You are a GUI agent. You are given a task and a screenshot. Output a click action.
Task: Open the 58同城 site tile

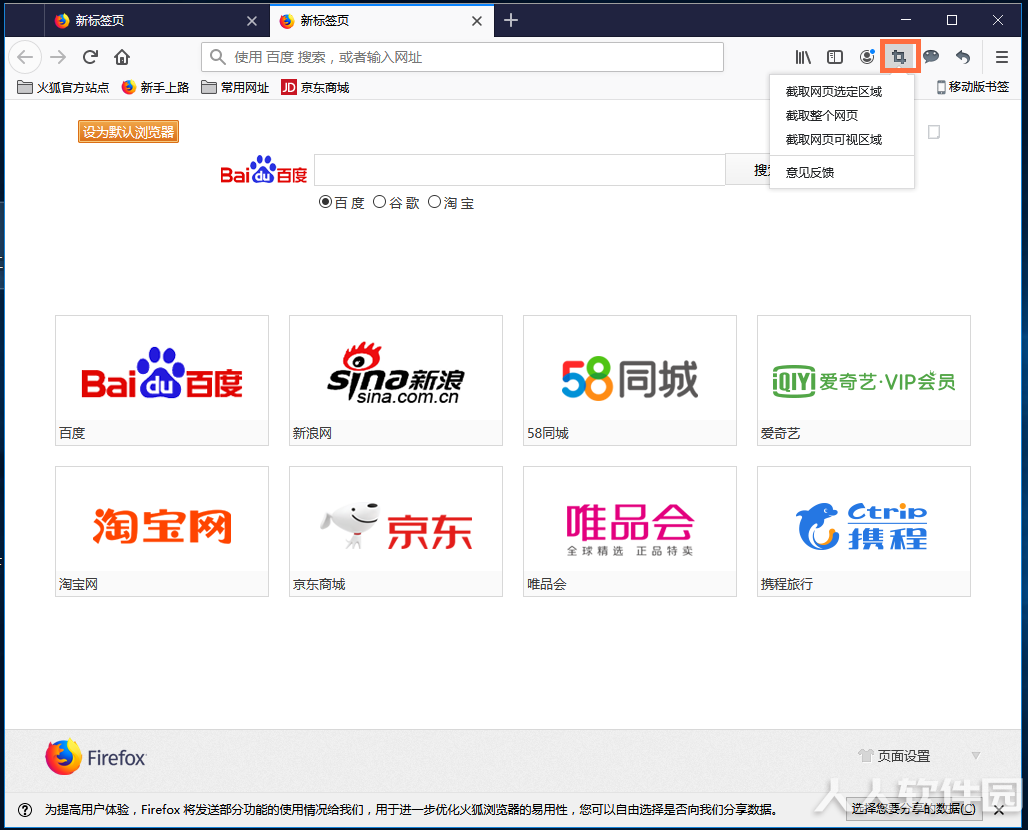tap(630, 380)
